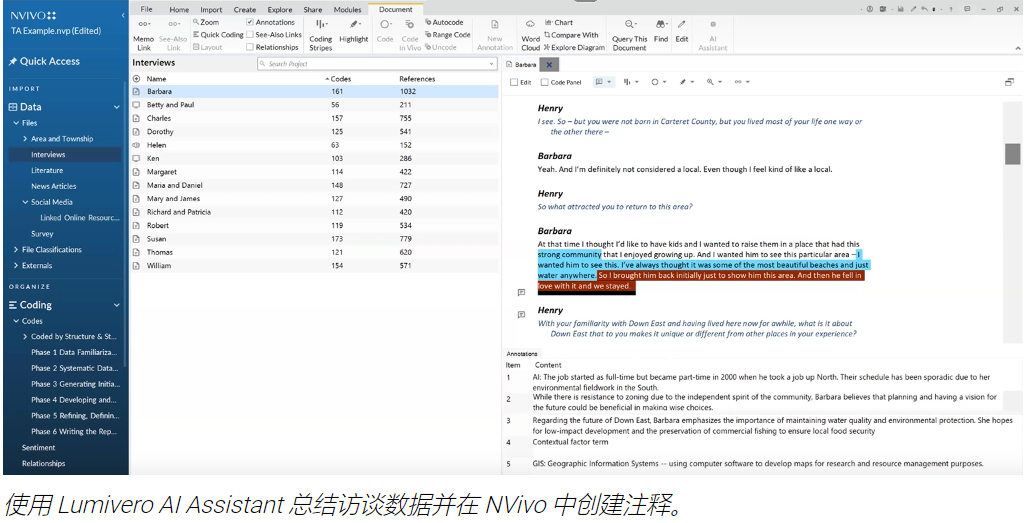Open the Create ribbon tab
1032x523 pixels.
coord(245,10)
